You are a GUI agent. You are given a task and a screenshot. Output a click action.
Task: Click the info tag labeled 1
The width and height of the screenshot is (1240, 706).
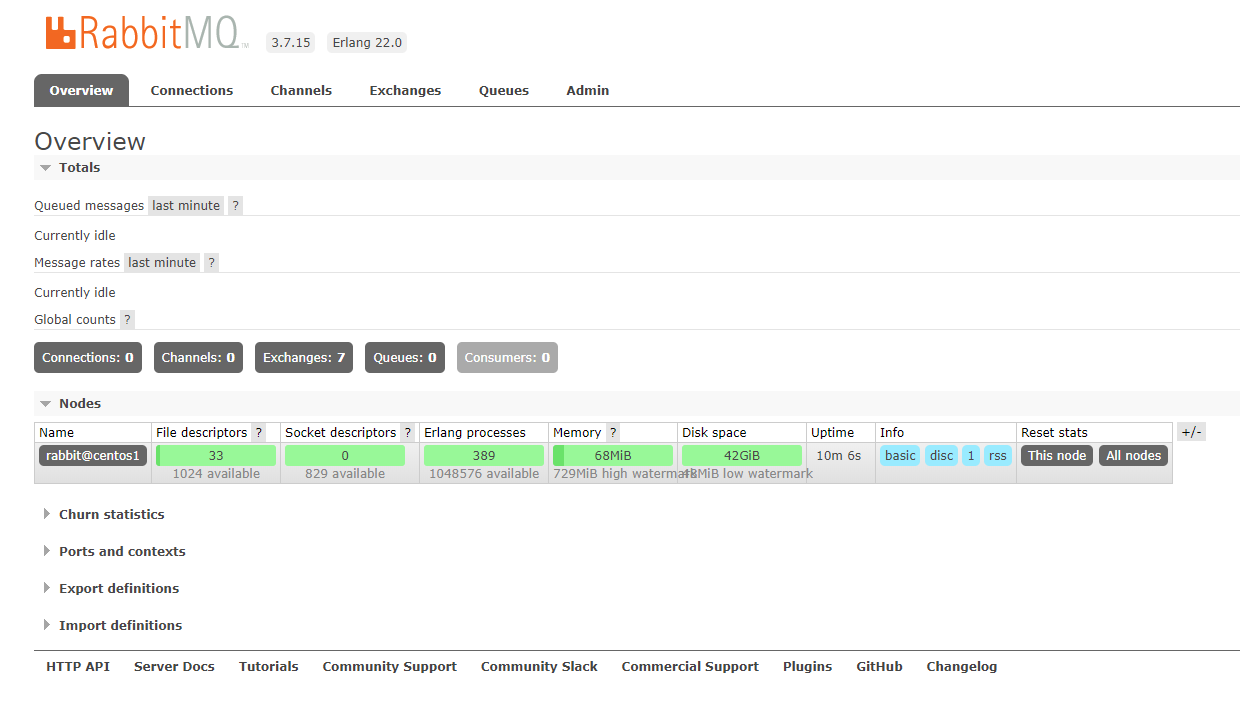coord(971,455)
